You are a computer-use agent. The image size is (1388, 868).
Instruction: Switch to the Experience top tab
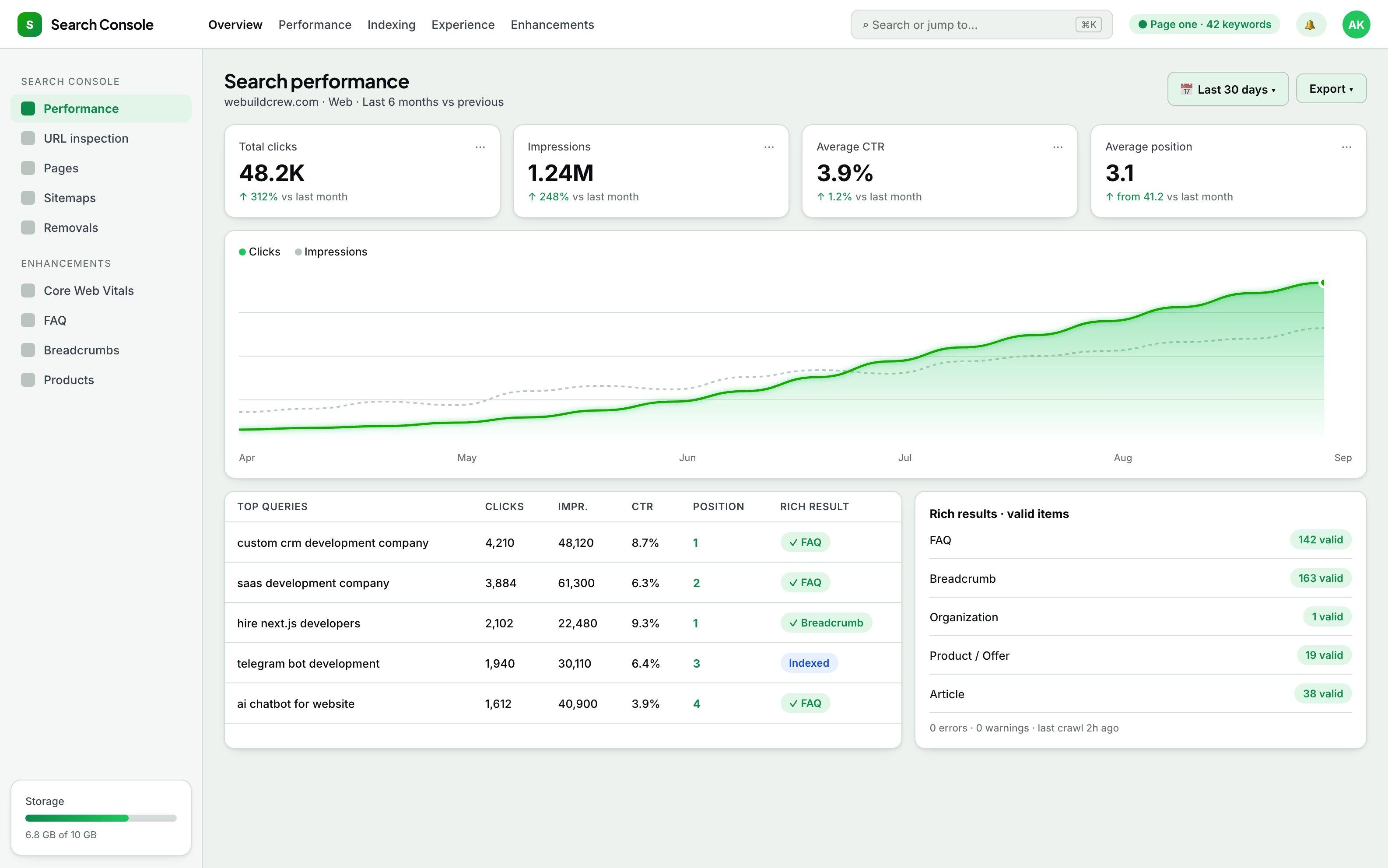click(x=463, y=24)
